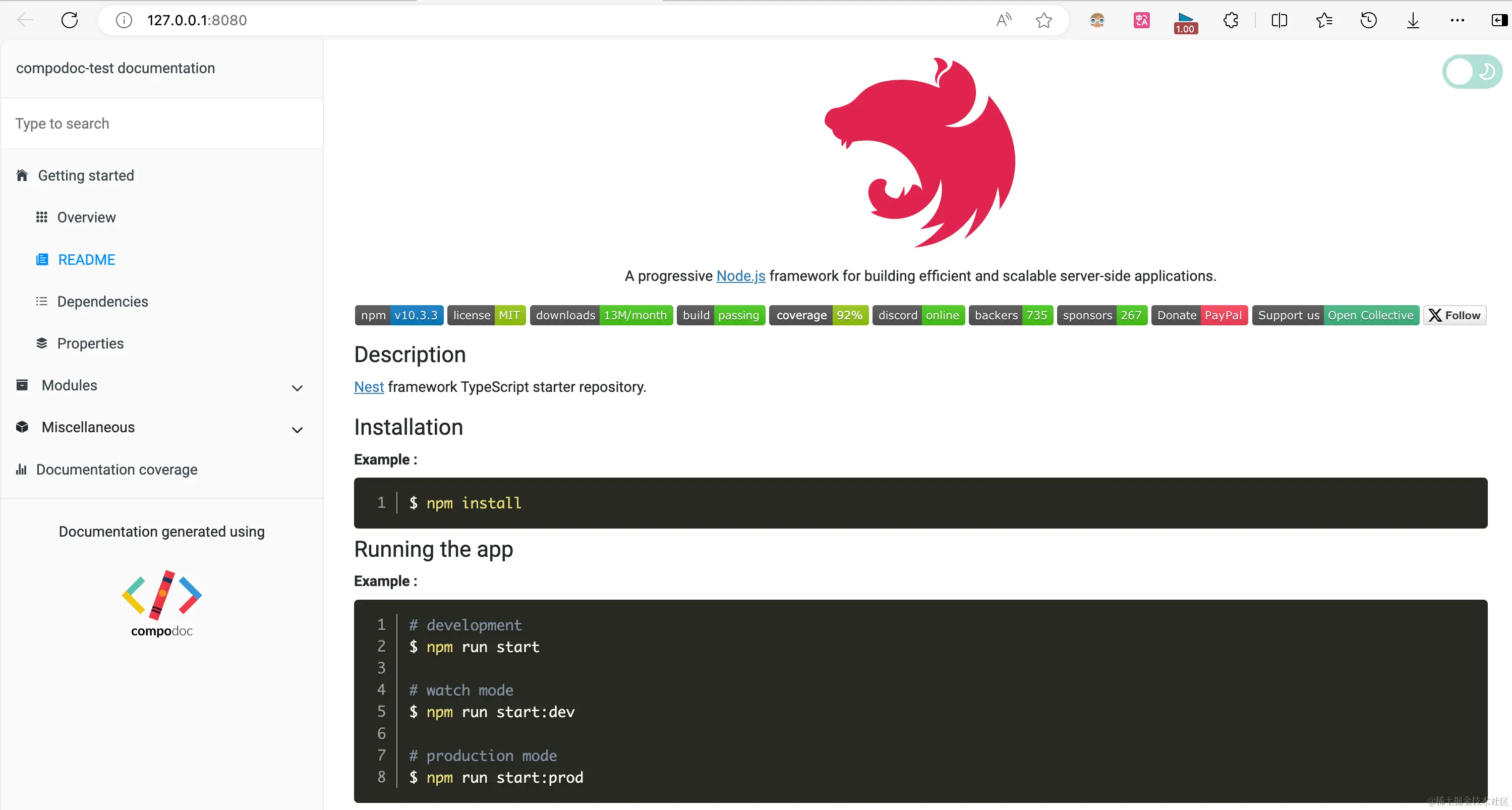The width and height of the screenshot is (1512, 810).
Task: Open the Extensions puzzle icon
Action: (1231, 20)
